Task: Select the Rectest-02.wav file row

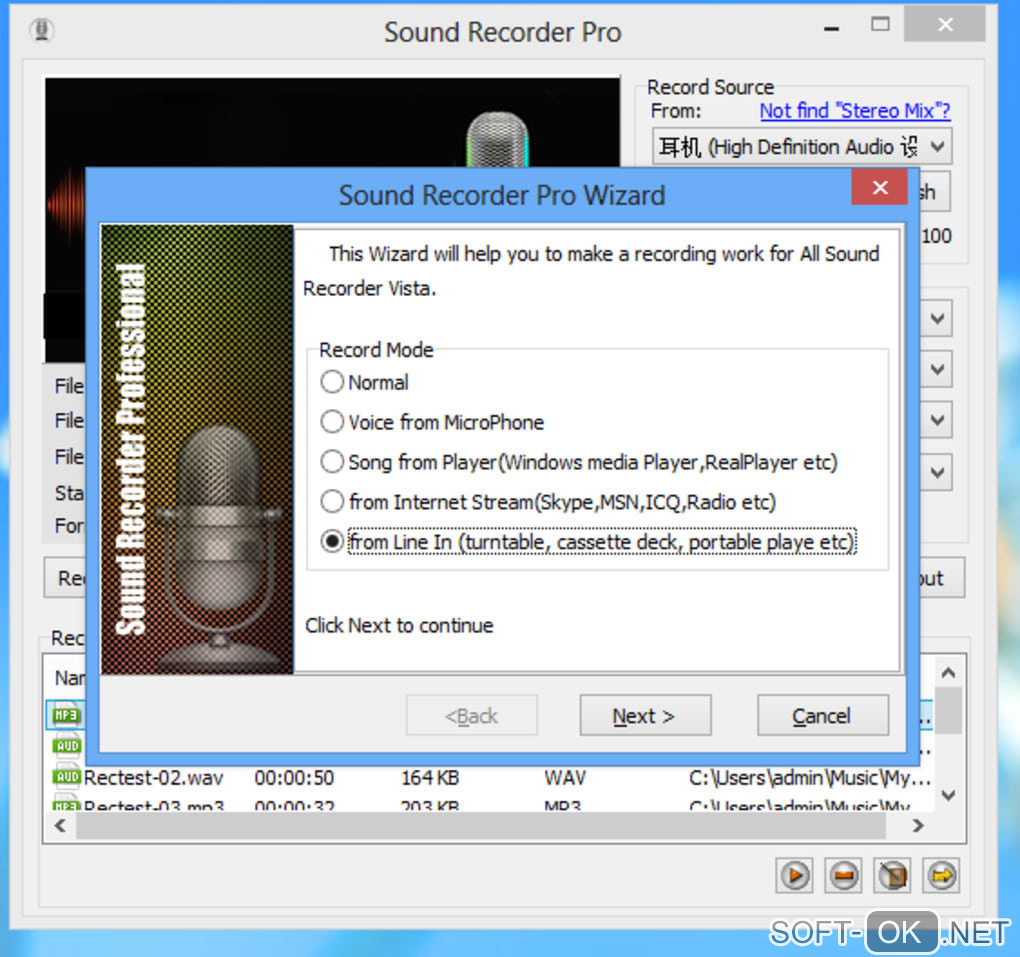Action: tap(491, 777)
